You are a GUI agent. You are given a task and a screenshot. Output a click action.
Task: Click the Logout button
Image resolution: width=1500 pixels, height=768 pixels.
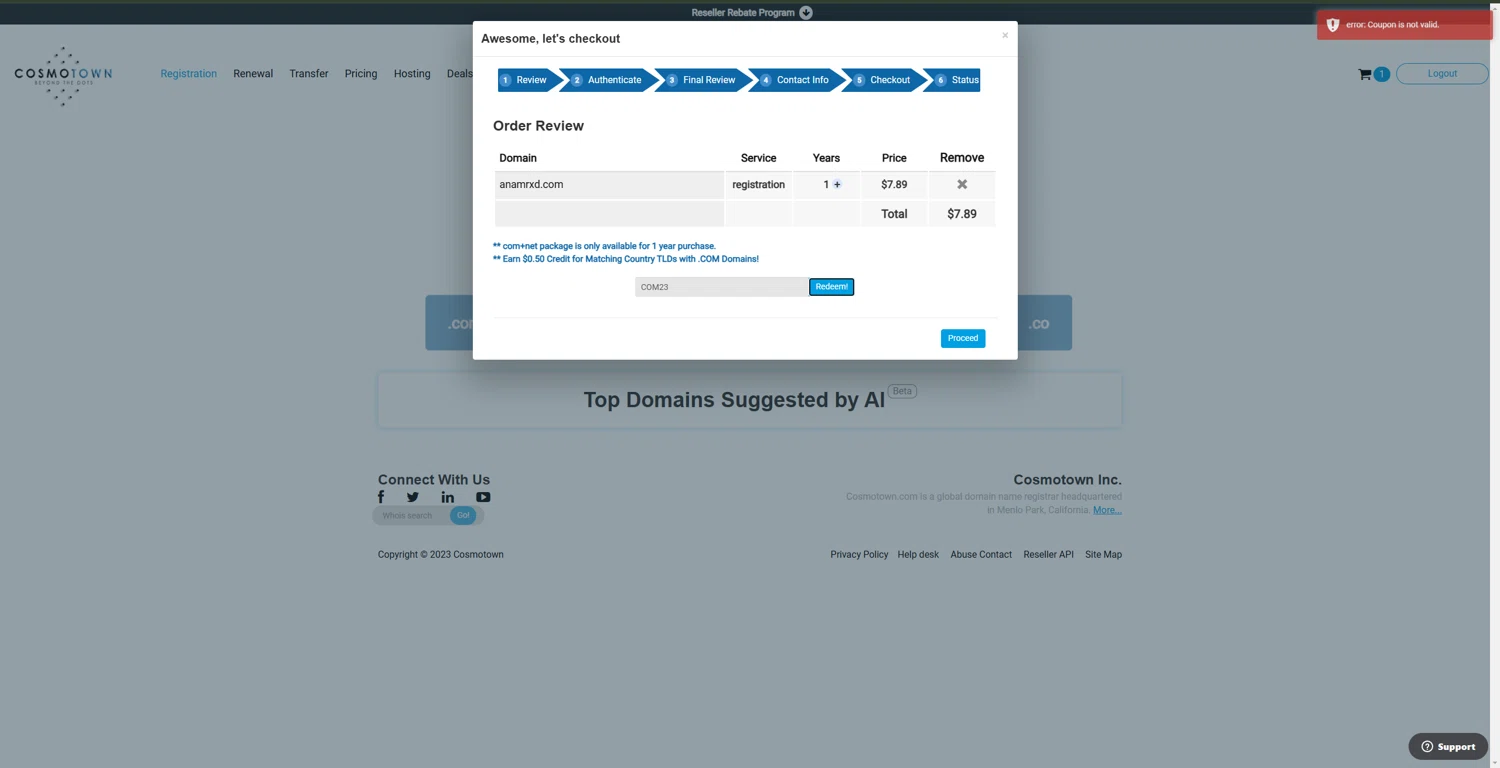click(1442, 74)
